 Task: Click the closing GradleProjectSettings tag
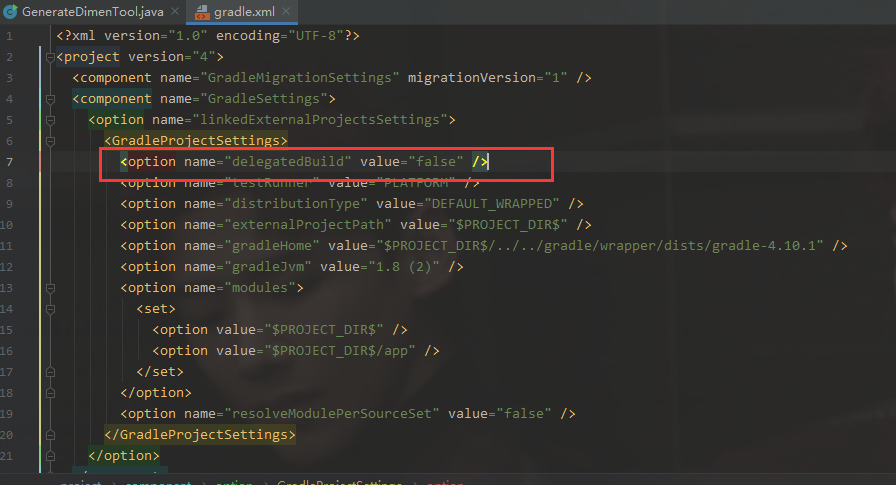(200, 435)
